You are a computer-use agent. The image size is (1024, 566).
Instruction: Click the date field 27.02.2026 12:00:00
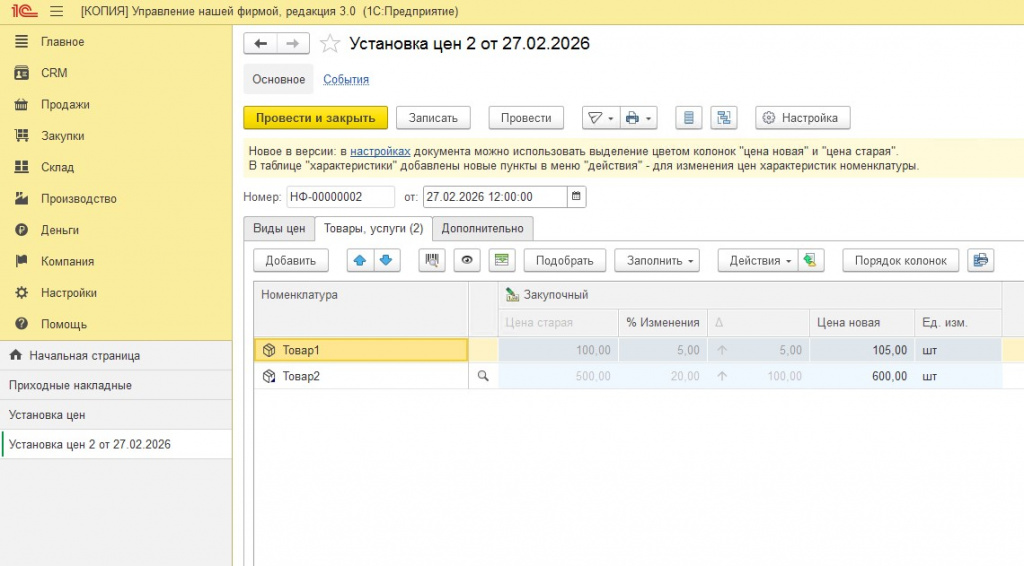click(495, 197)
